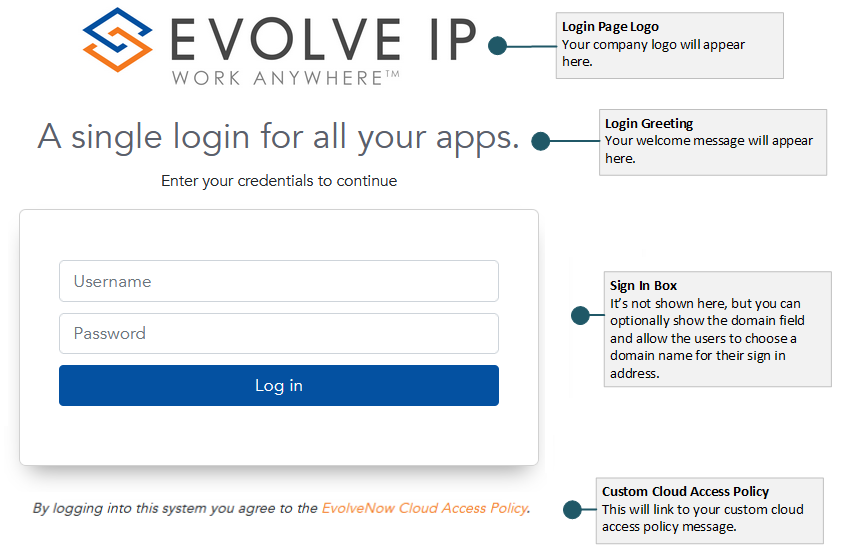Click the callout dot beside the access policy
This screenshot has width=844, height=559.
point(573,509)
